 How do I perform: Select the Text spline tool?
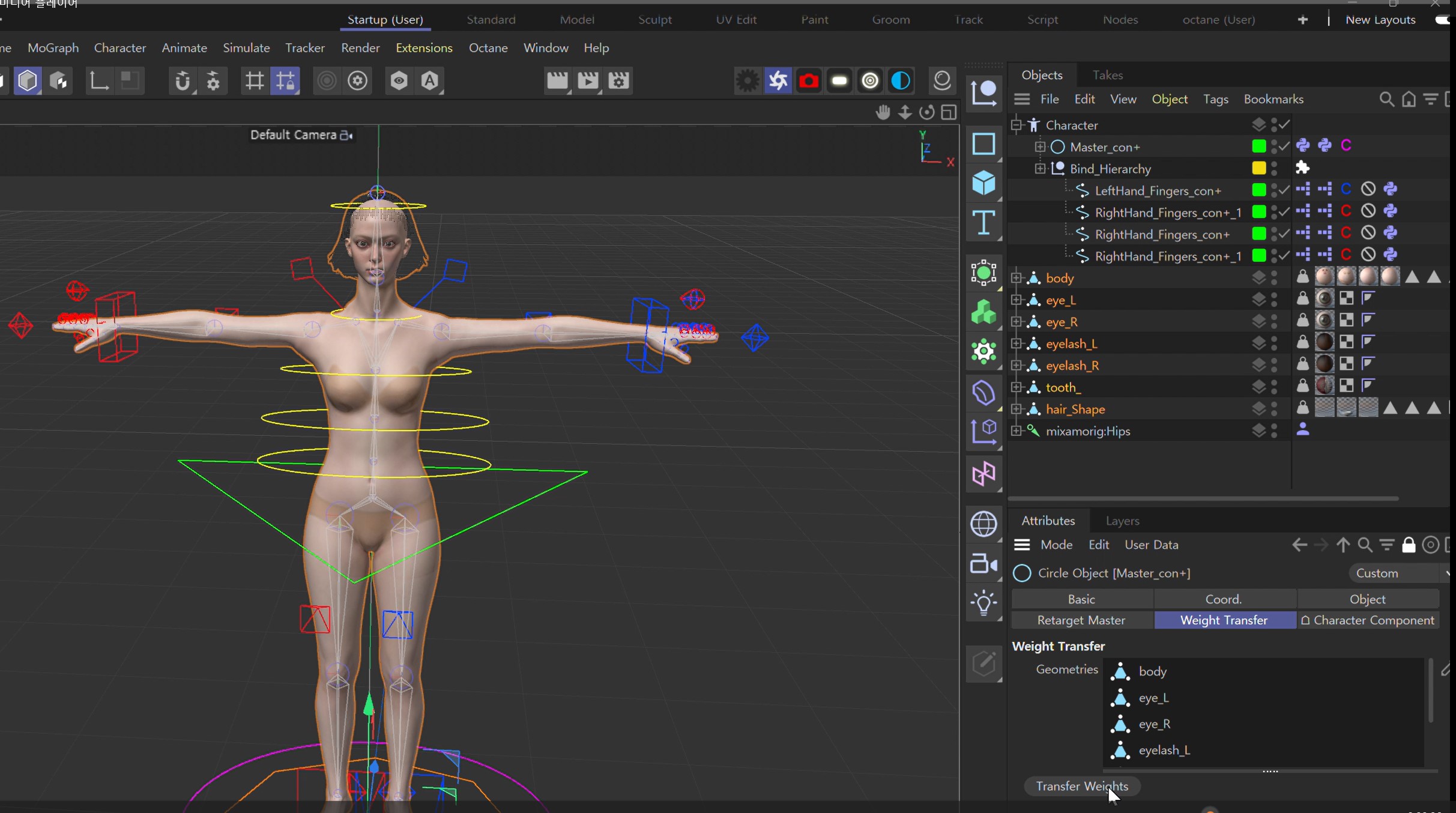click(x=983, y=223)
